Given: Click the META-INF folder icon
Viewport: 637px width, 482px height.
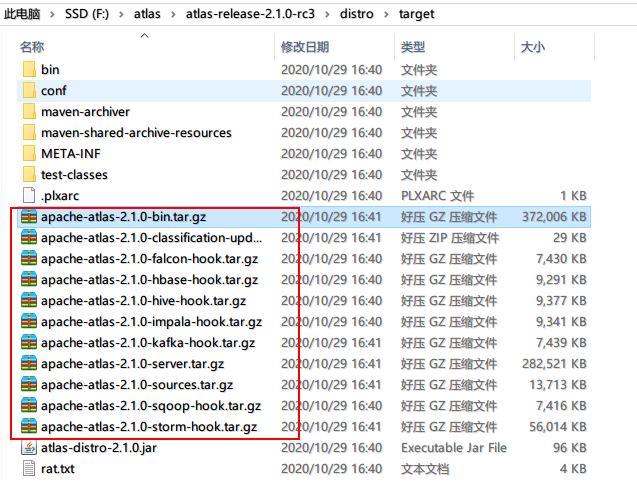Looking at the screenshot, I should tap(28, 154).
